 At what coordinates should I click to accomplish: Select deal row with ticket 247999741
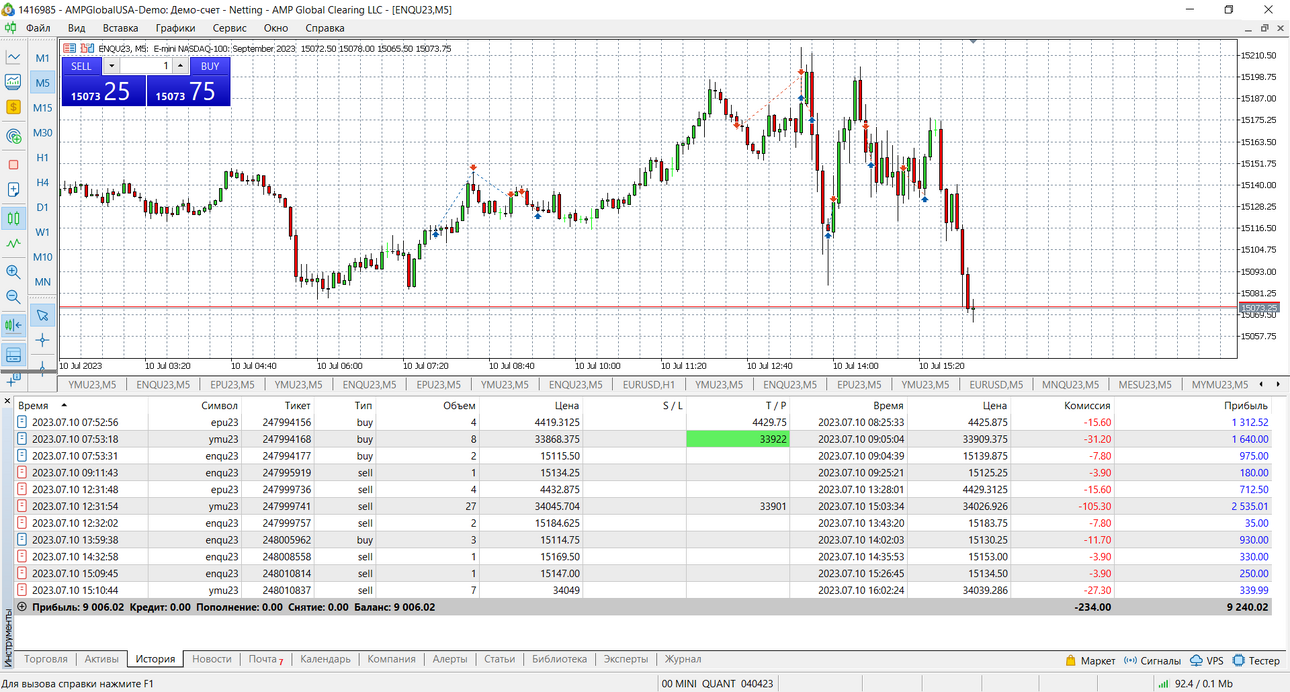coord(643,506)
